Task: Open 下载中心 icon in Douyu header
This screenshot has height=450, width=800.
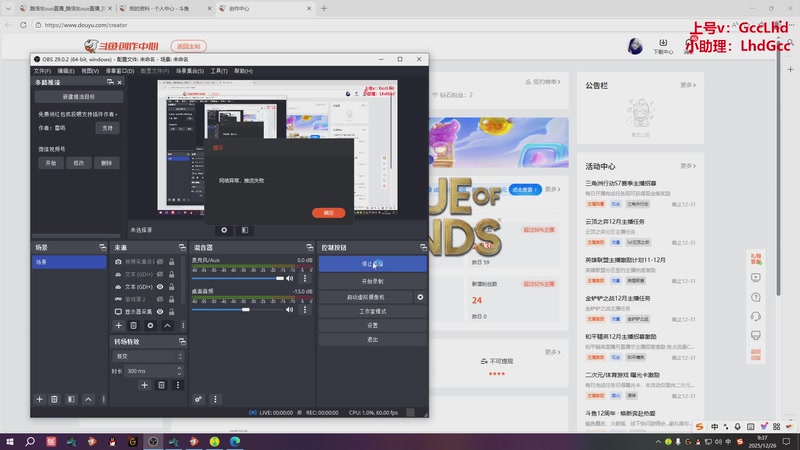Action: click(663, 46)
